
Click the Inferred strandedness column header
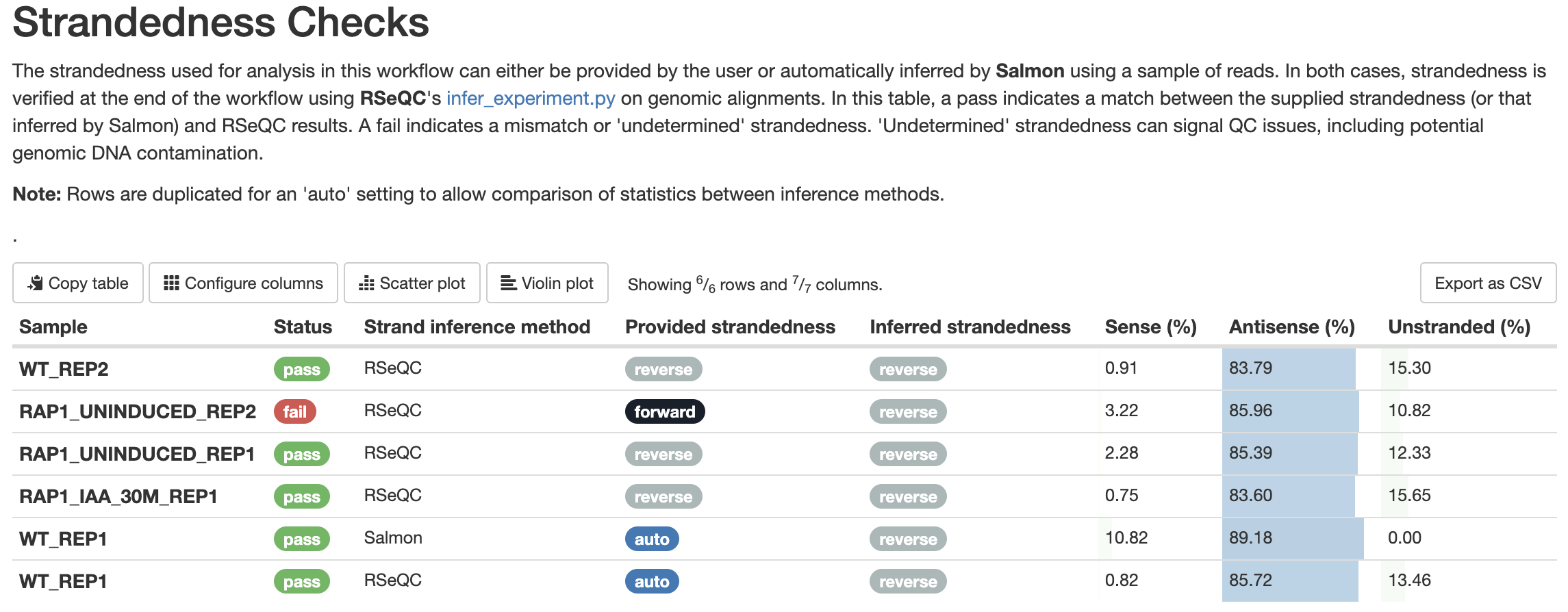tap(970, 327)
